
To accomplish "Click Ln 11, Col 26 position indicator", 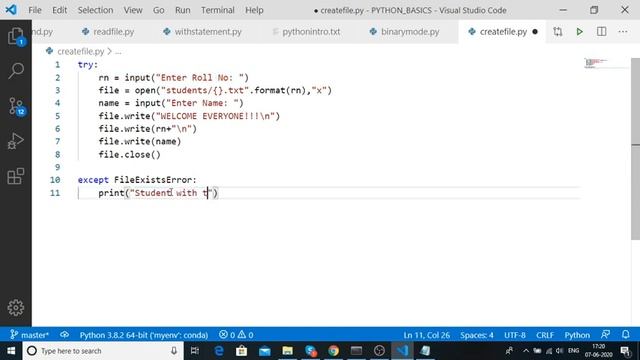I will point(427,335).
